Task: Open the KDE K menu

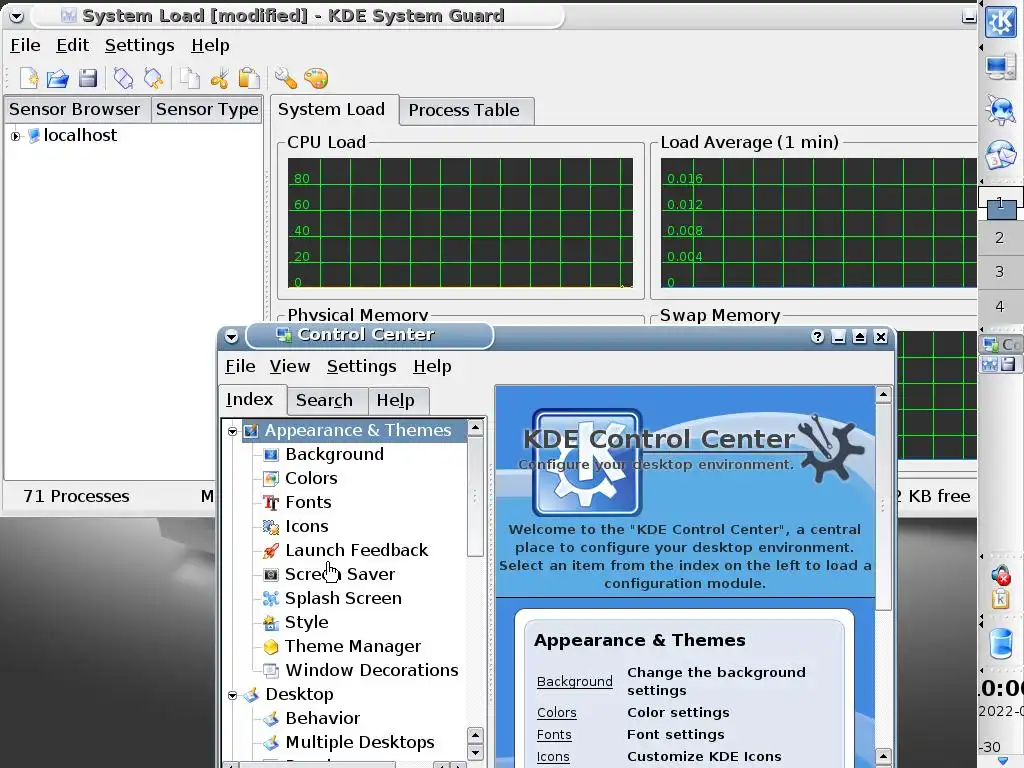Action: click(x=1000, y=23)
